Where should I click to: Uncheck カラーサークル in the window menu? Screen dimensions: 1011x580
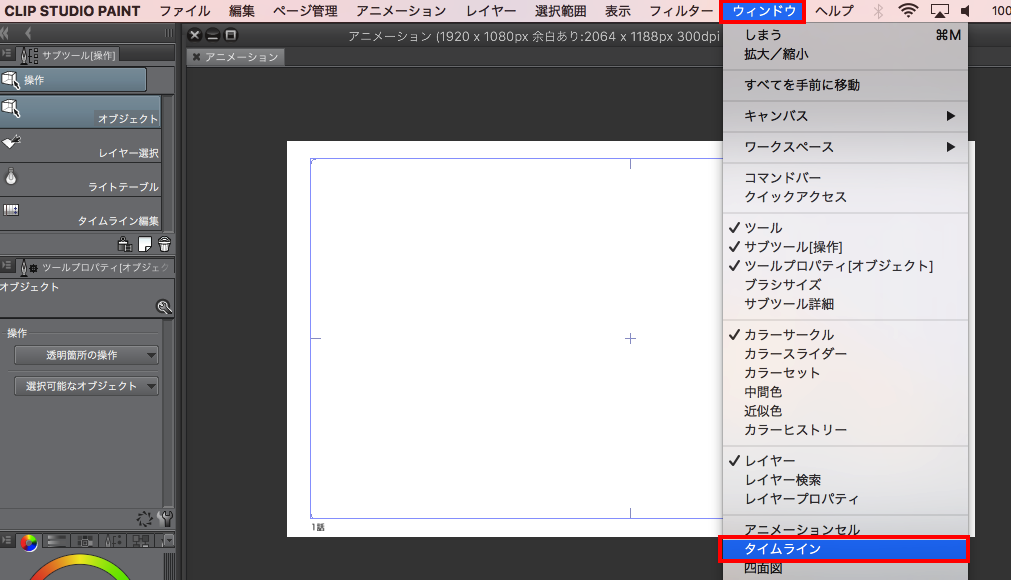845,334
